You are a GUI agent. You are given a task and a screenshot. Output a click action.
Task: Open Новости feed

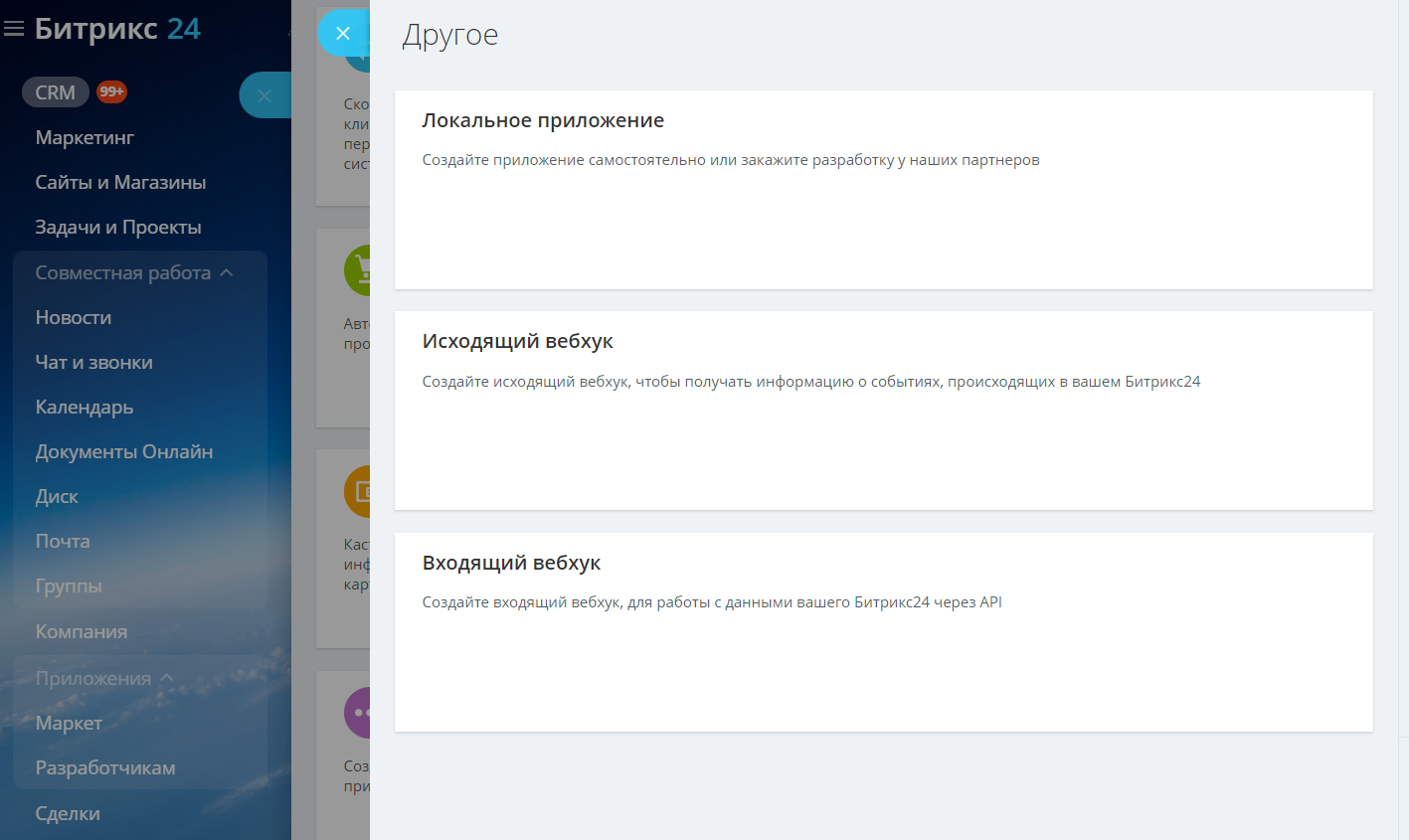74,317
